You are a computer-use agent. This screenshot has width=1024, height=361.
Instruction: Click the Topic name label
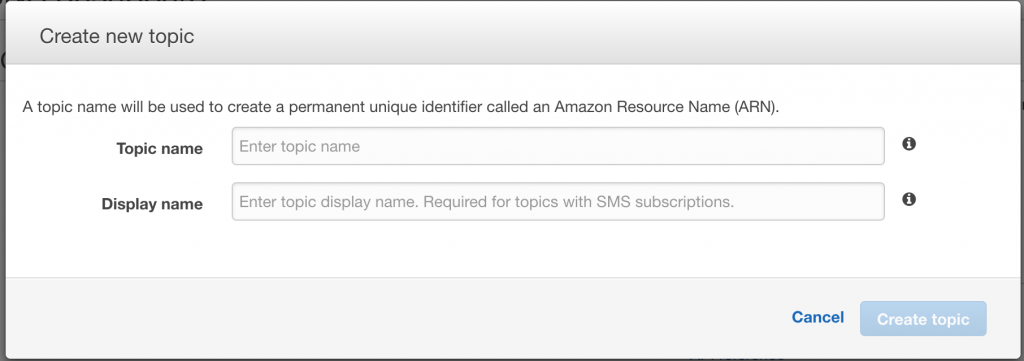pyautogui.click(x=159, y=149)
